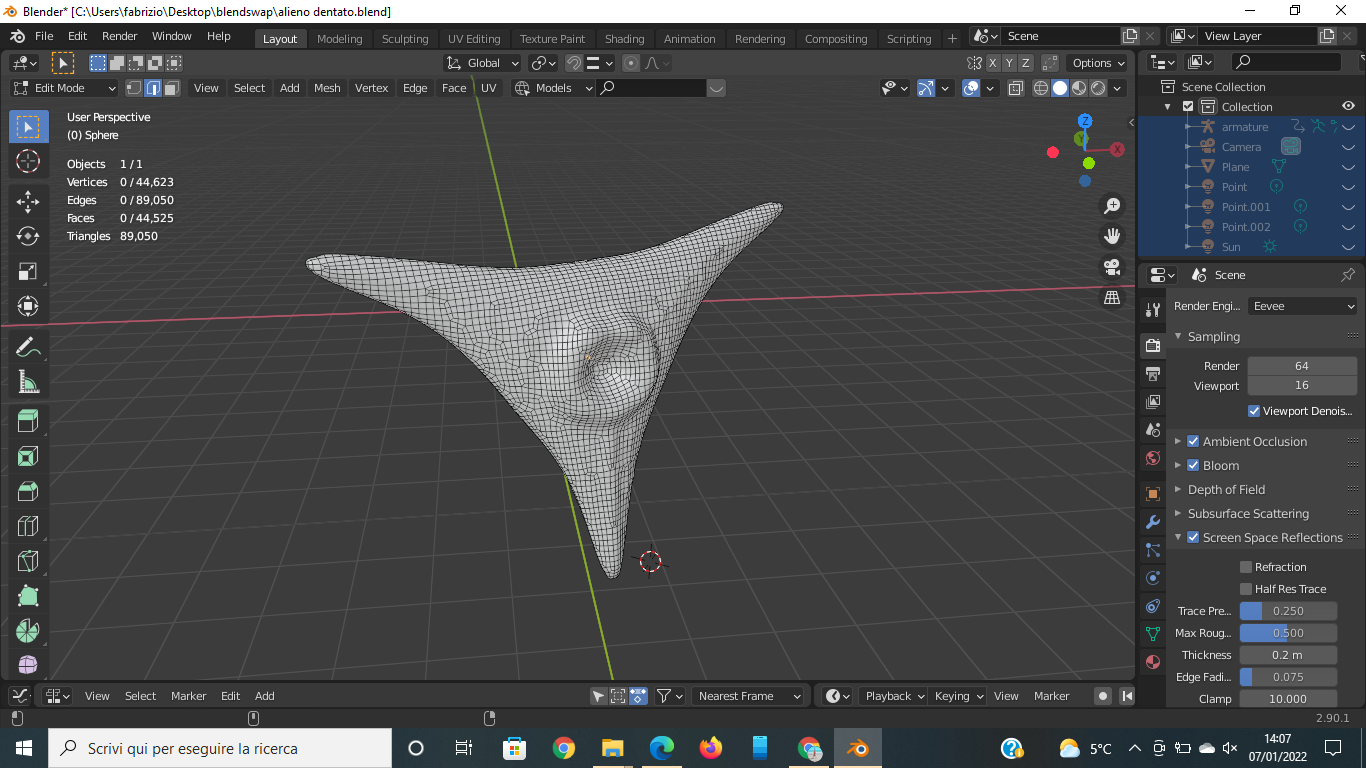Open the Render Engine Eevee dropdown
1366x768 pixels.
point(1302,306)
